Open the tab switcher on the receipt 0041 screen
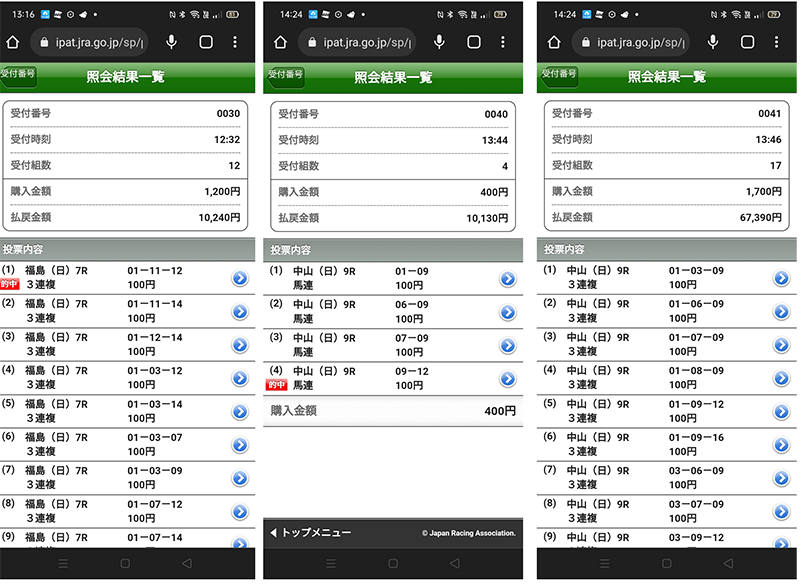The image size is (800, 588). click(747, 42)
